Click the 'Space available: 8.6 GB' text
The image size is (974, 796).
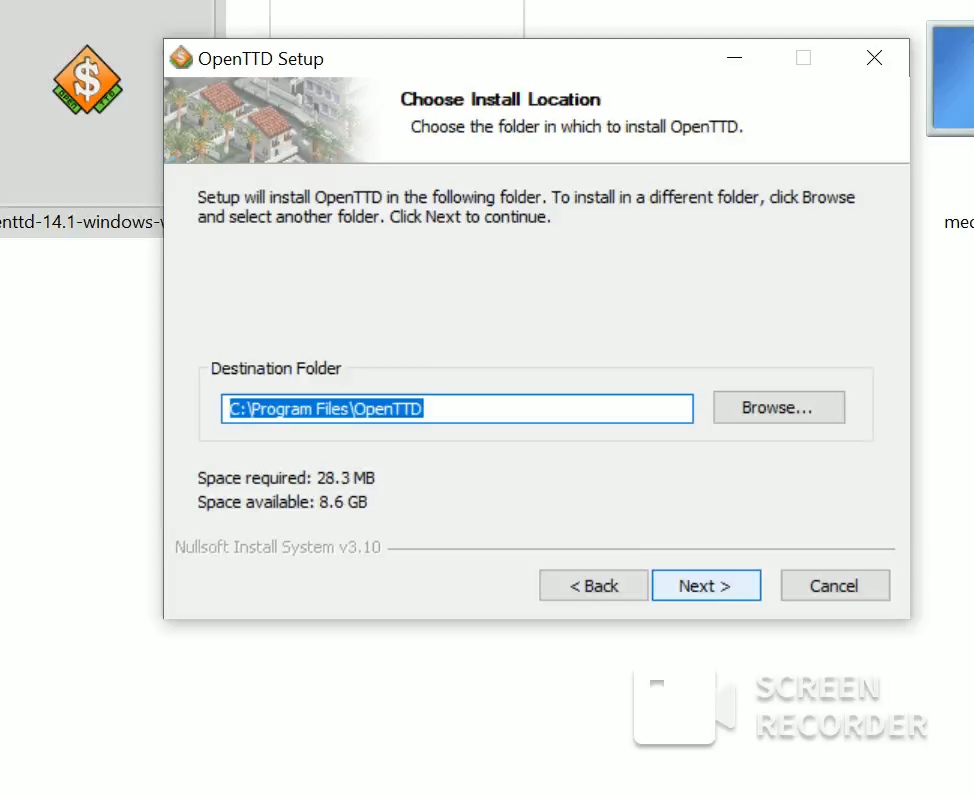click(282, 501)
